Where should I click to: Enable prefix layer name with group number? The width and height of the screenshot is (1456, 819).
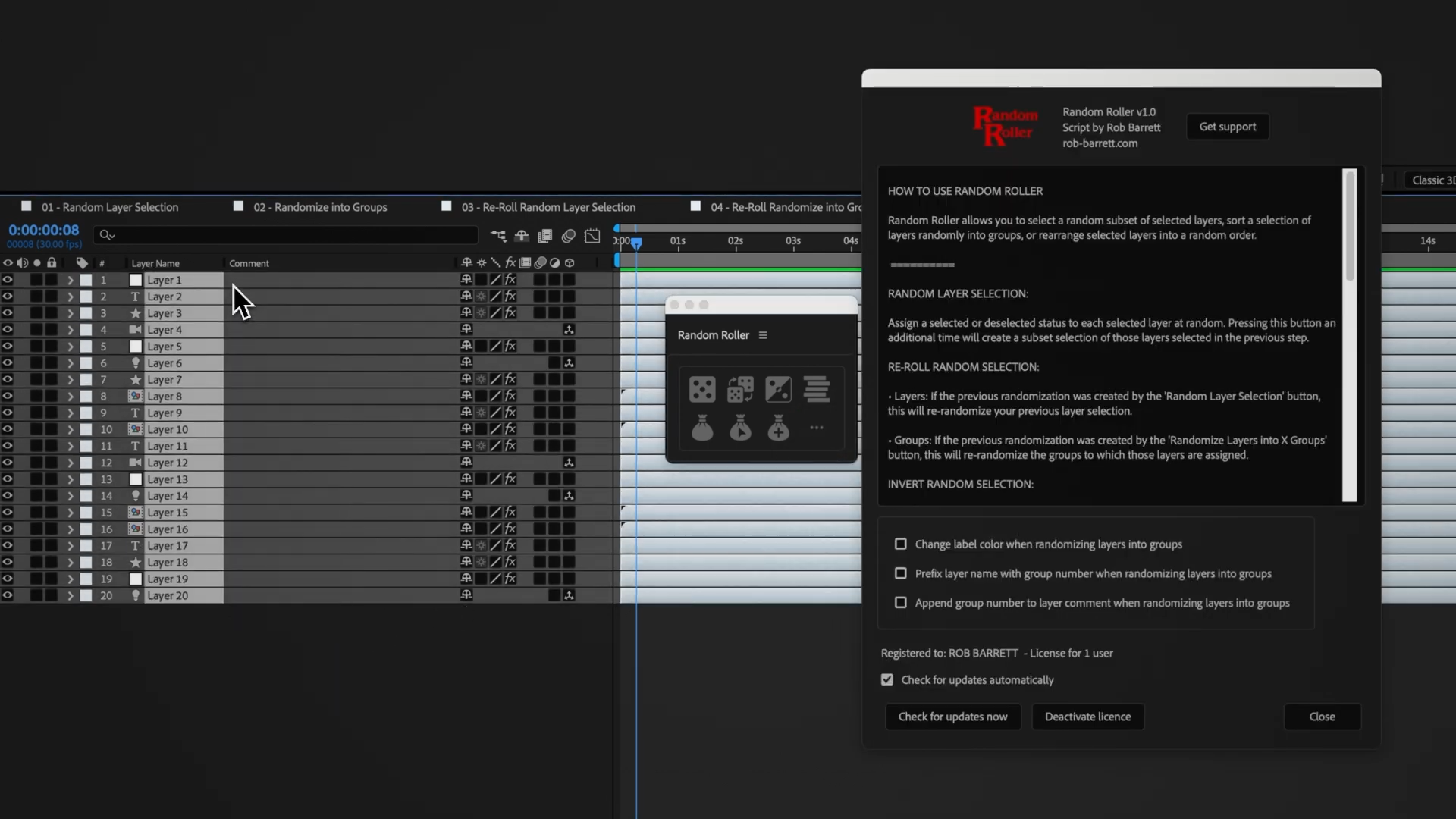[x=901, y=574]
